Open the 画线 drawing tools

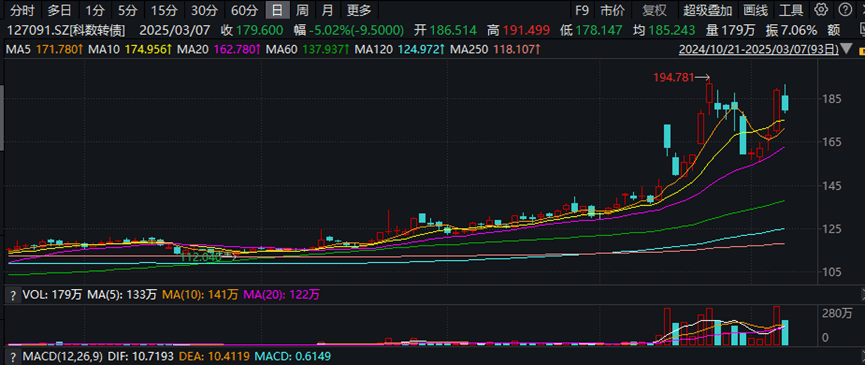coord(755,10)
